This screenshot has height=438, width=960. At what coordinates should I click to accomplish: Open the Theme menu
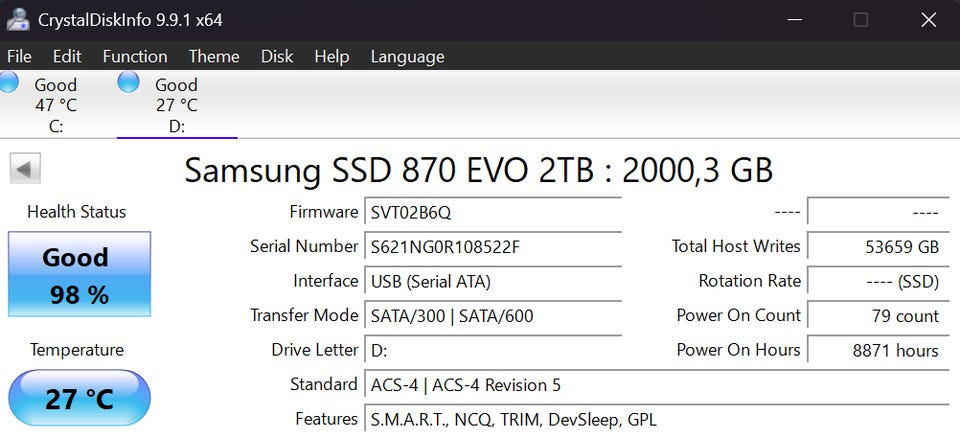click(x=214, y=56)
